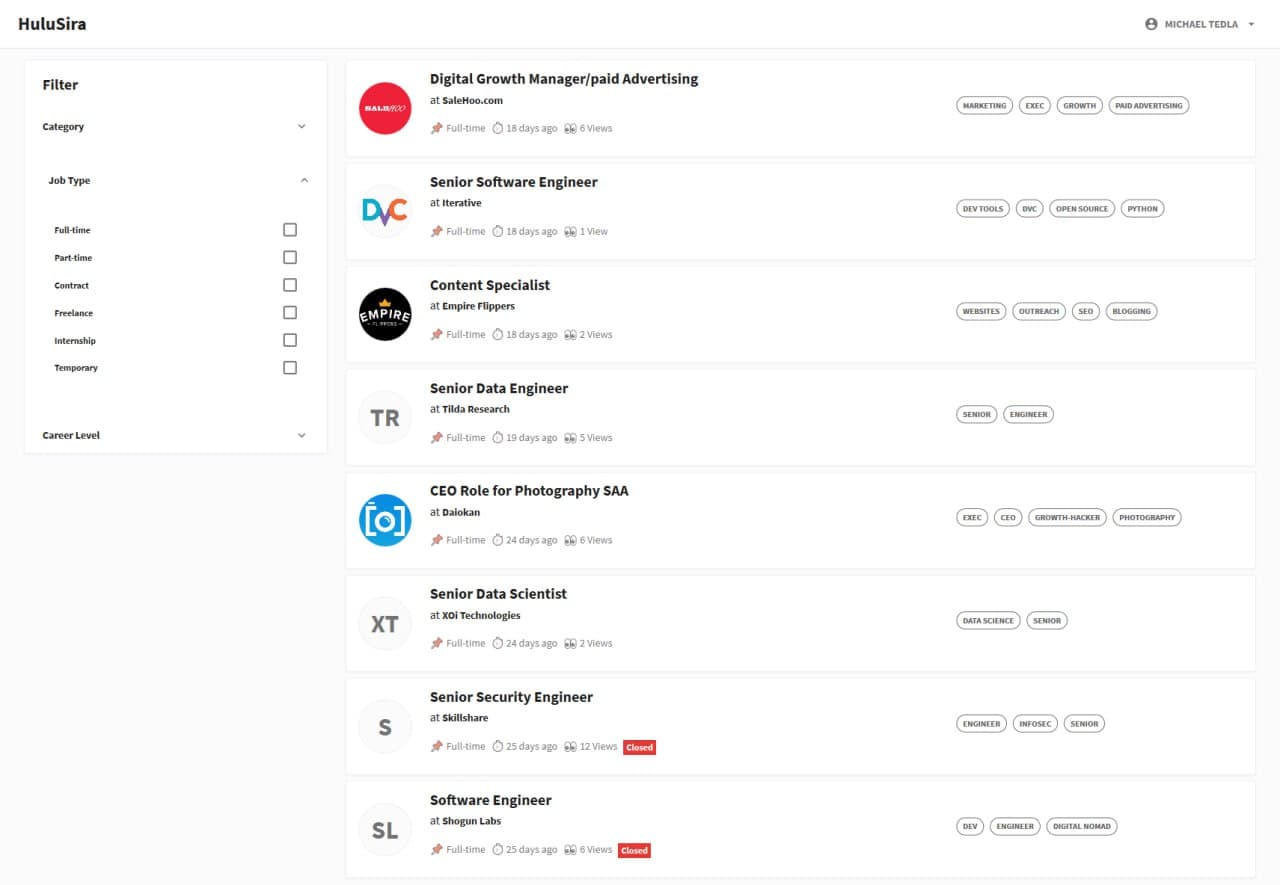The height and width of the screenshot is (885, 1280).
Task: Click the Empire Flippers logo
Action: click(385, 314)
